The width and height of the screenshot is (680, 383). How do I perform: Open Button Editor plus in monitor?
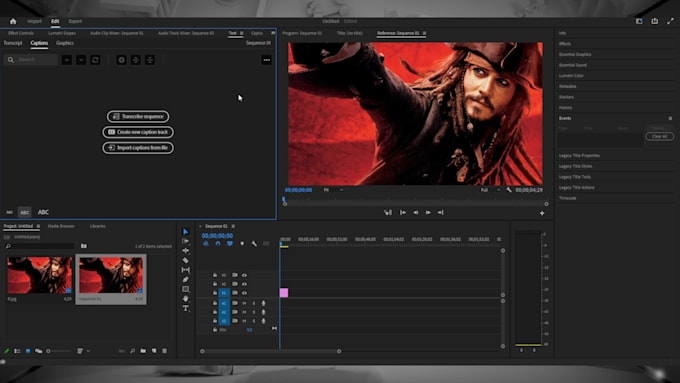click(542, 213)
